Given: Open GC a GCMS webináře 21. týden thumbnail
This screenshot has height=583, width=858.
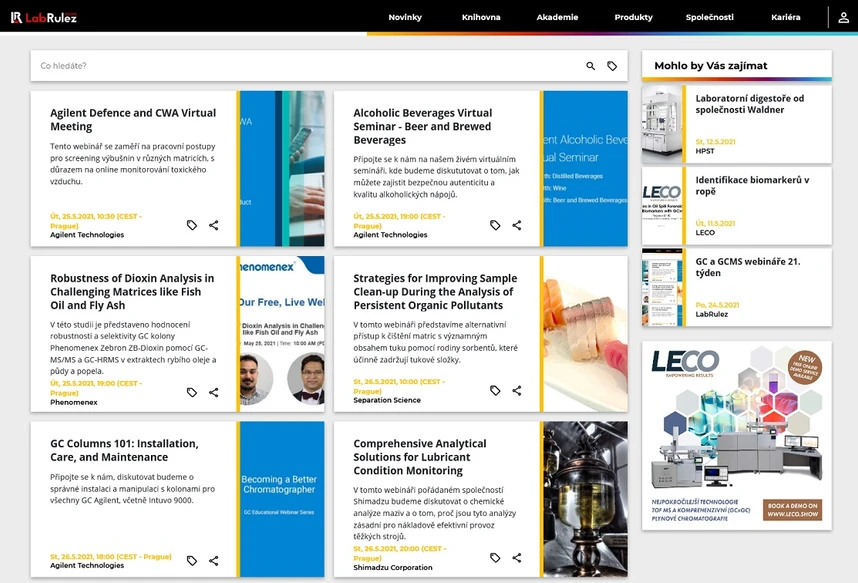Looking at the screenshot, I should (662, 287).
